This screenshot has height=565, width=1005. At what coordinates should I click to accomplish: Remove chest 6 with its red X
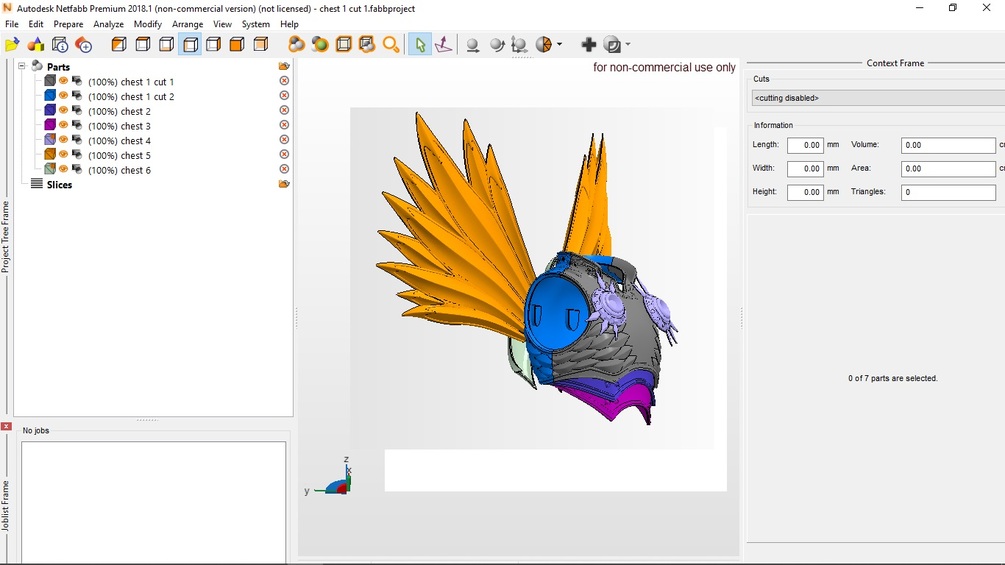click(x=285, y=170)
